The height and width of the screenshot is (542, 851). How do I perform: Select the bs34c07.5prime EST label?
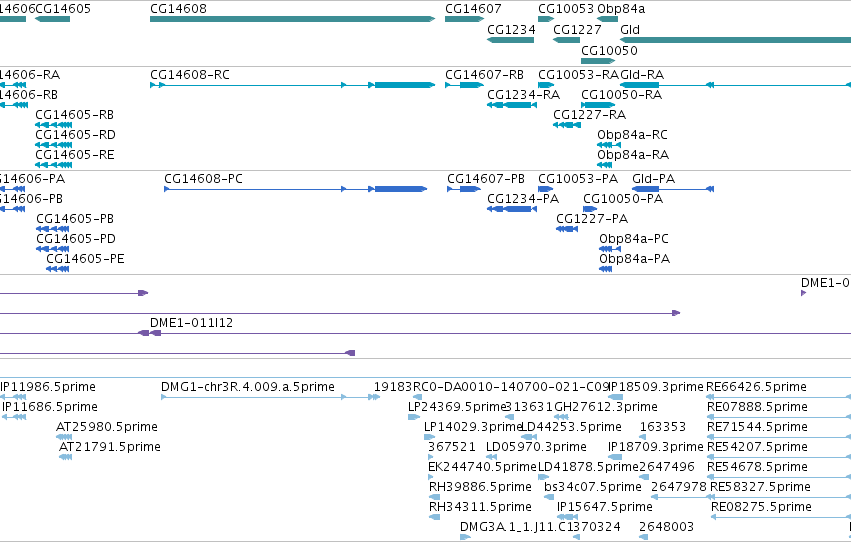593,487
